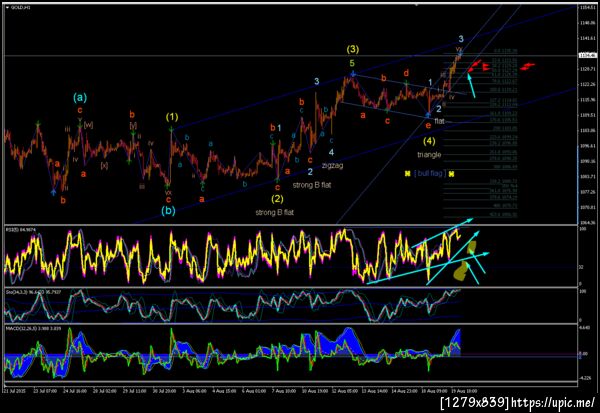
Task: Click the 'flat' label beside wave e
Action: [x=439, y=121]
